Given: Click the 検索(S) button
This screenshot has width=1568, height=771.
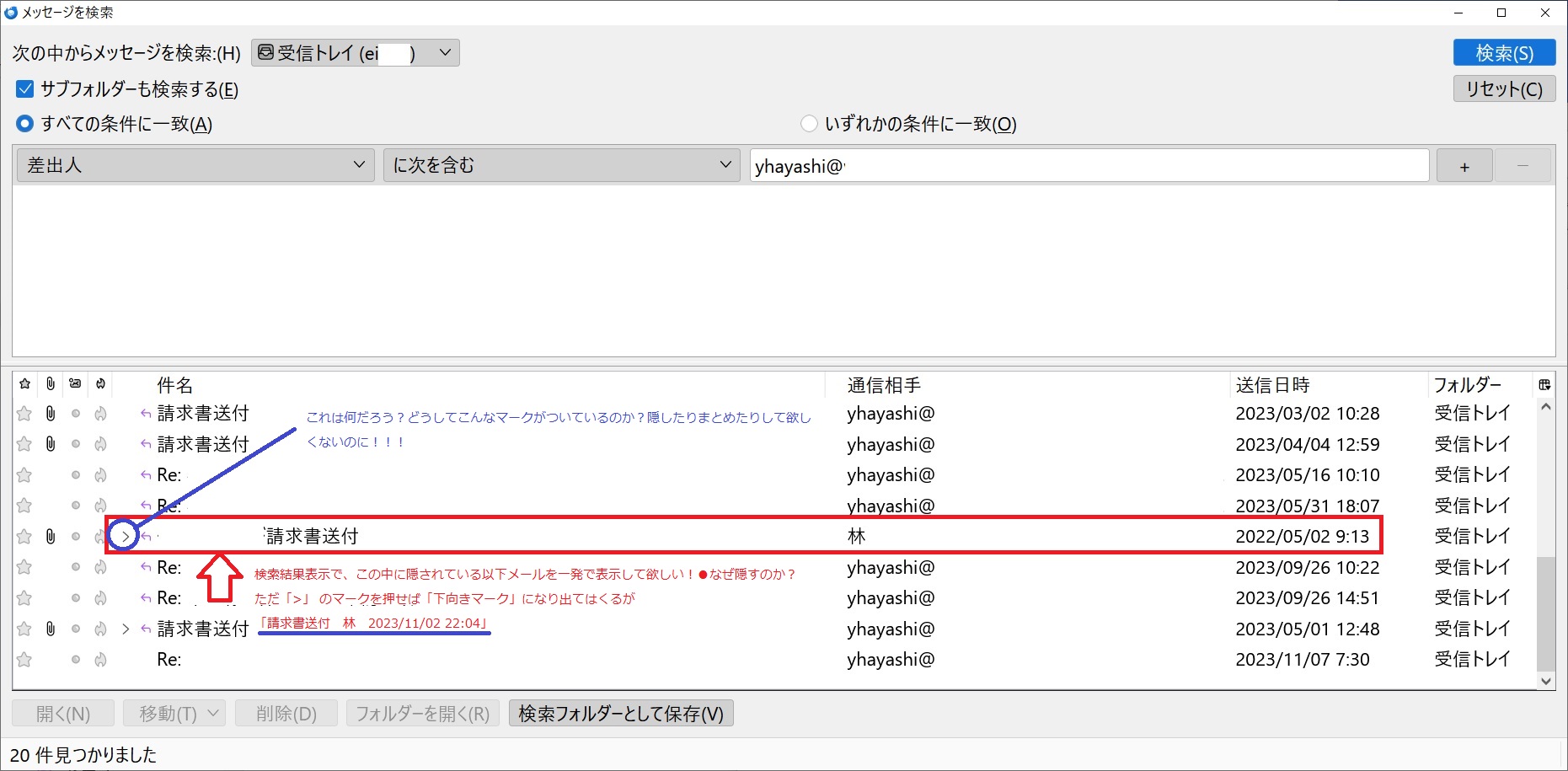Looking at the screenshot, I should tap(1504, 53).
